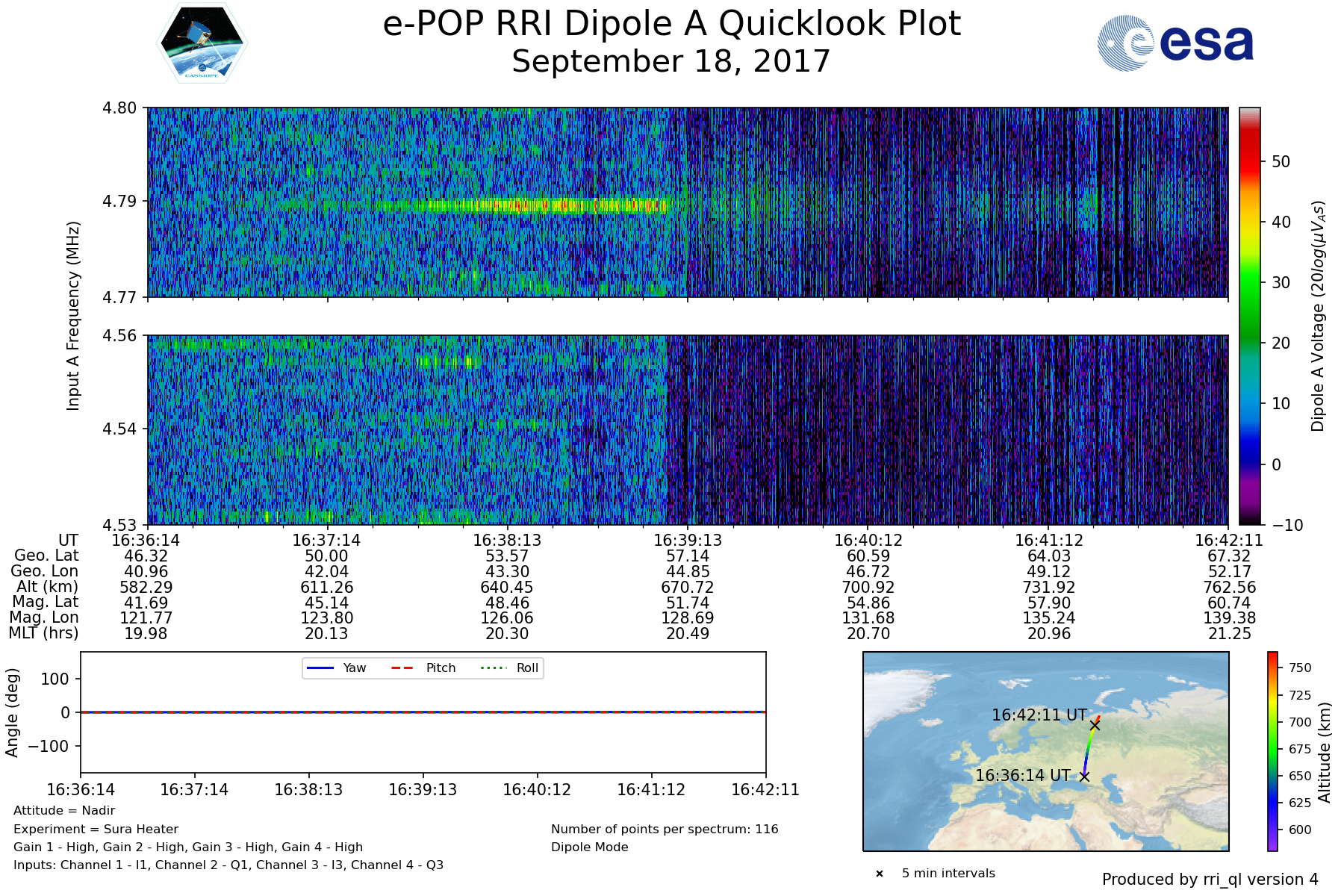Click the end marker at 16:42:11 UT on map
This screenshot has height=896, width=1344.
(1095, 725)
